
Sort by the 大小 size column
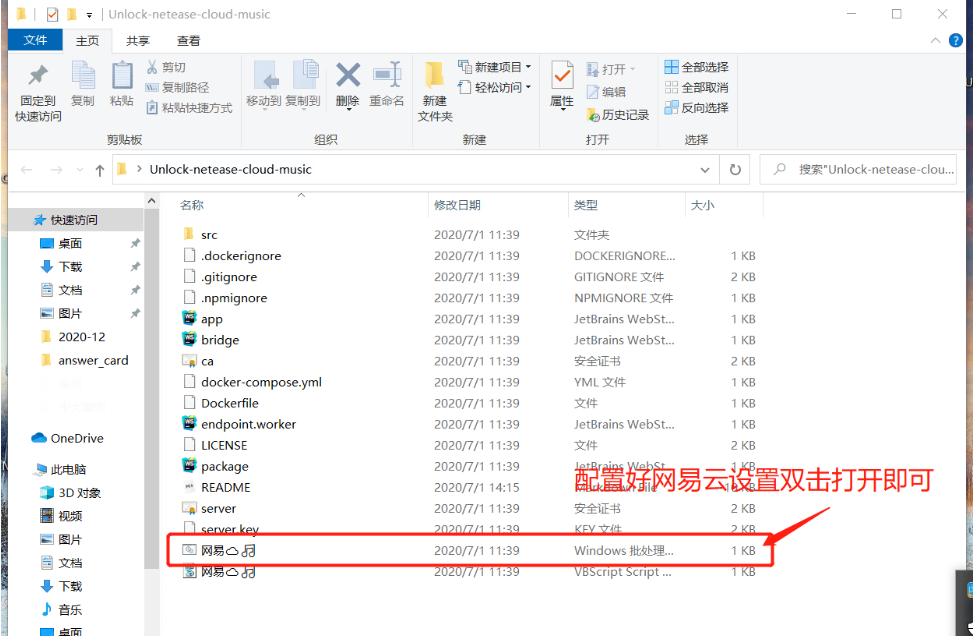(702, 205)
